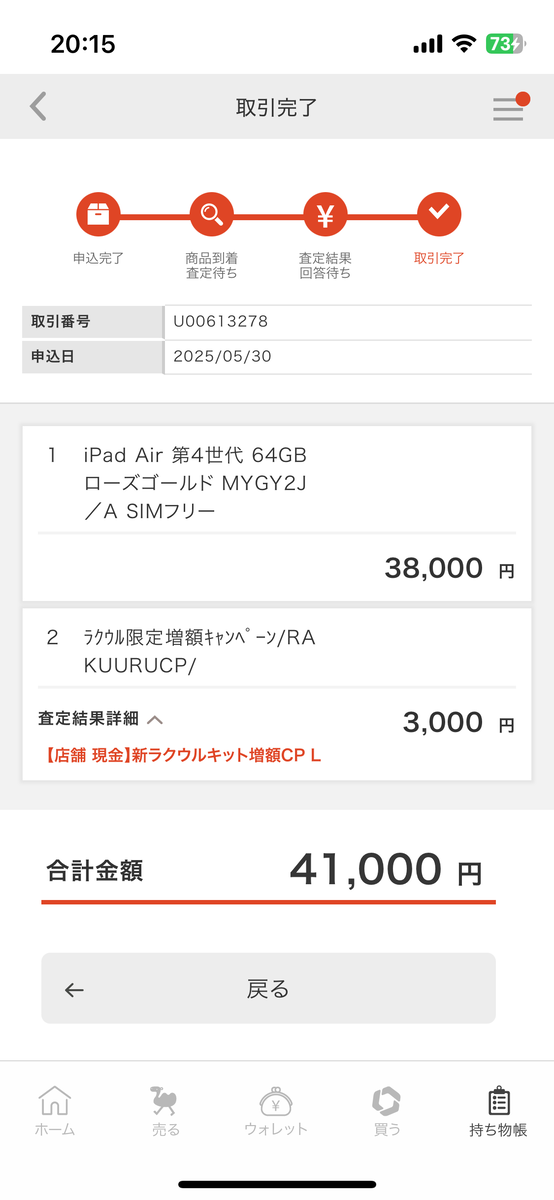Screen dimensions: 554x1200
Task: Open the ウォレット purse tab
Action: pos(276,1112)
